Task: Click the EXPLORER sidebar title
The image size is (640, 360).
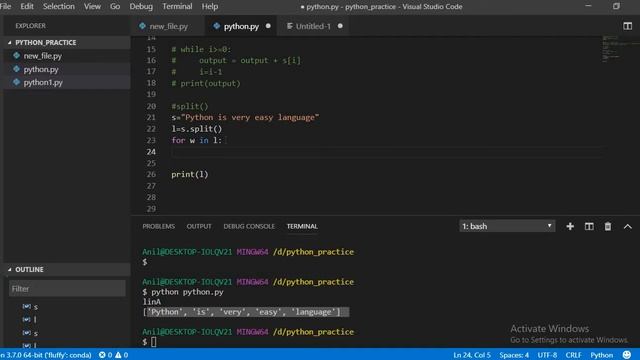Action: [x=31, y=26]
